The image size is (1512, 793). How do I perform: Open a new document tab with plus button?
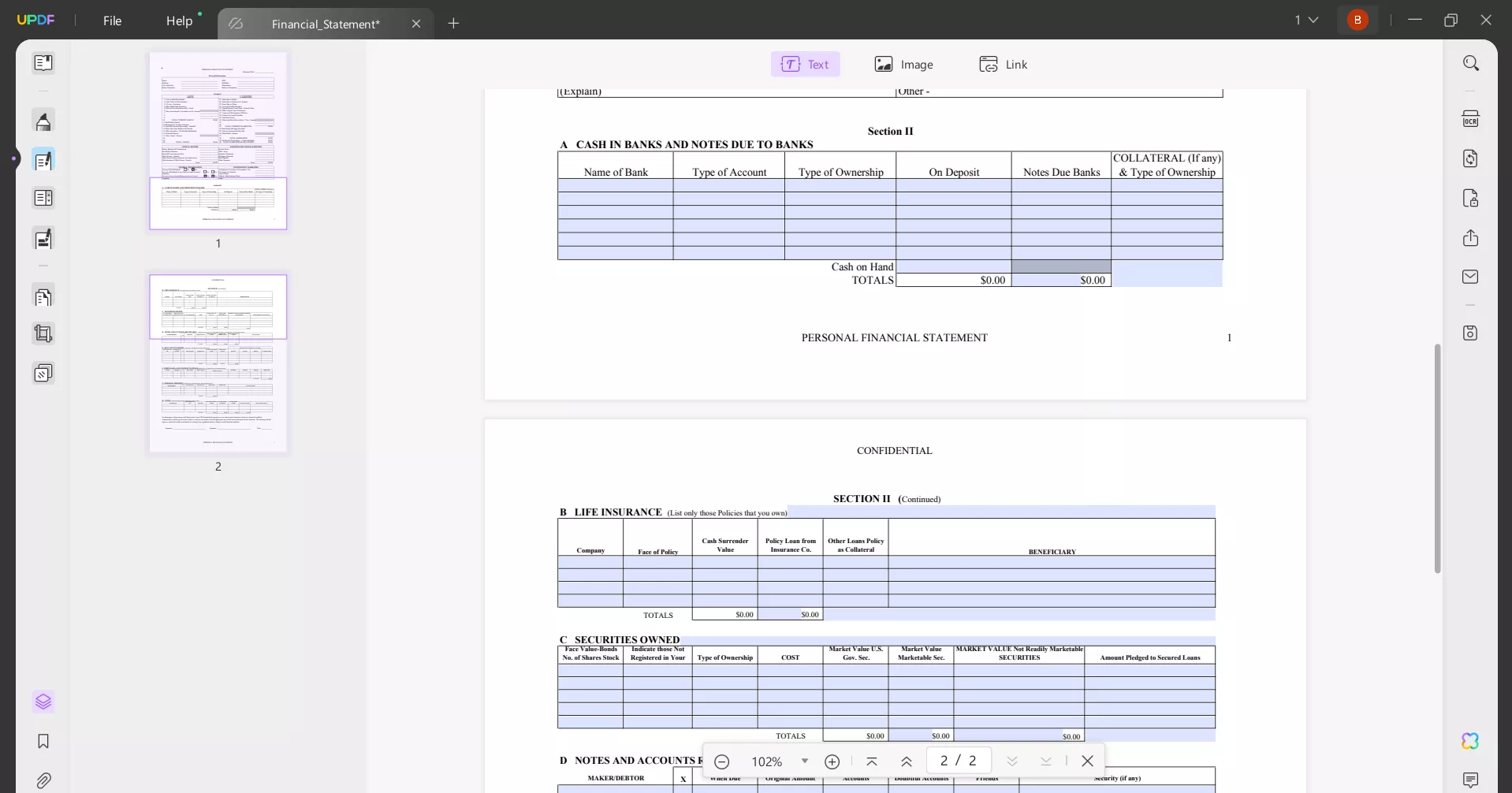[454, 24]
